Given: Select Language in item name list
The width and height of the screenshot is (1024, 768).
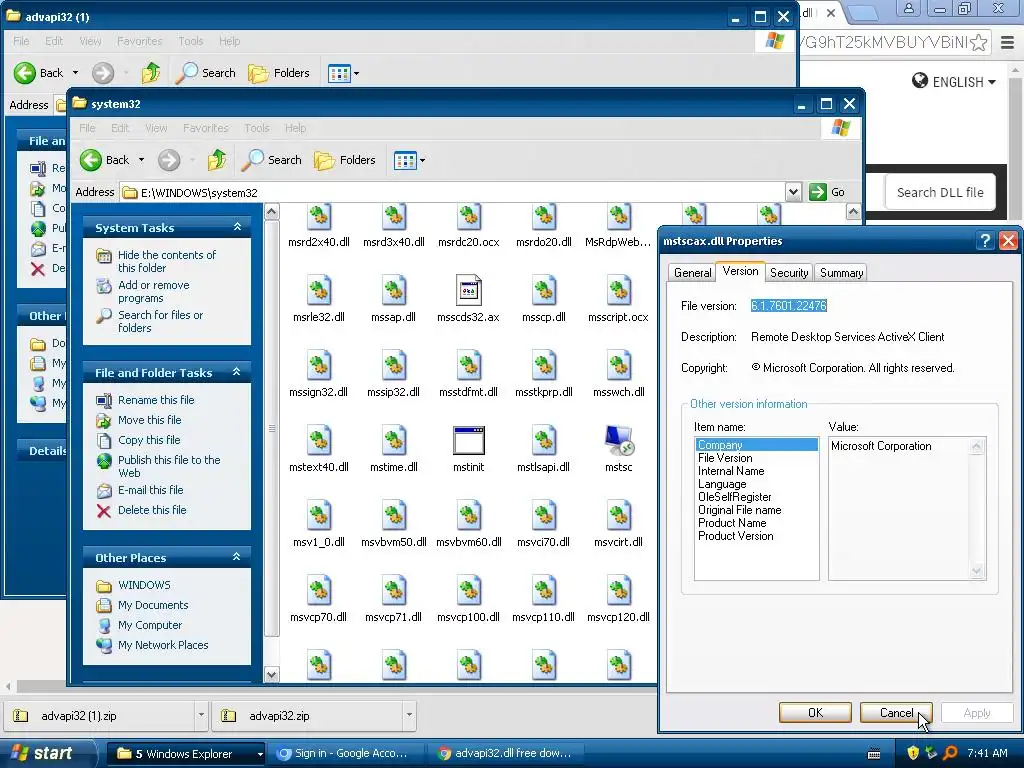Looking at the screenshot, I should (x=722, y=484).
